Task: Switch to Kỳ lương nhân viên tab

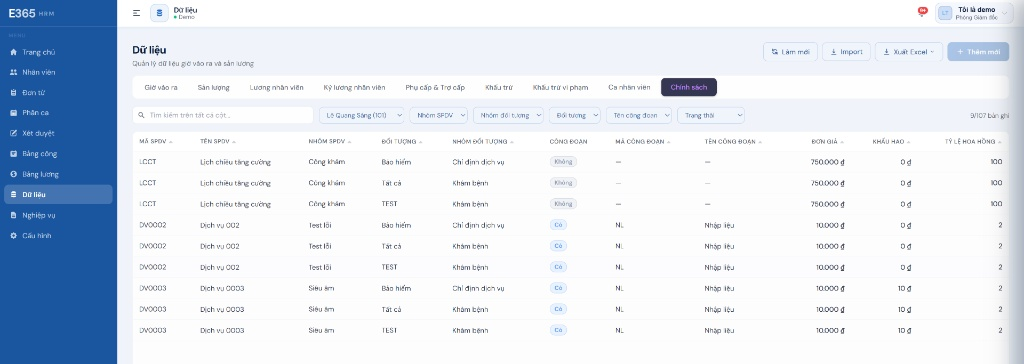Action: pyautogui.click(x=354, y=88)
